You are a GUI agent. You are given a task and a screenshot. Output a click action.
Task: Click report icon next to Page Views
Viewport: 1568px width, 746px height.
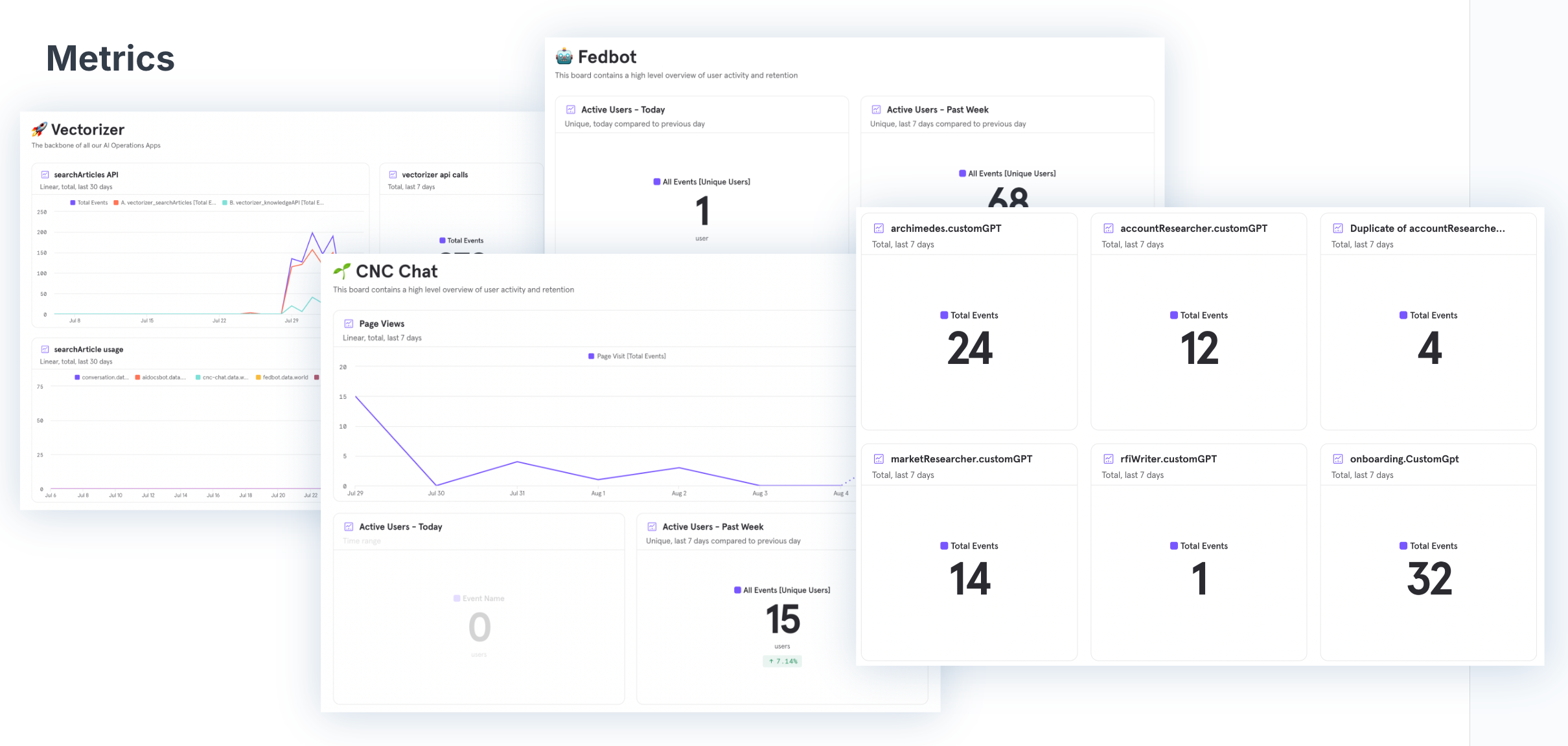click(349, 324)
